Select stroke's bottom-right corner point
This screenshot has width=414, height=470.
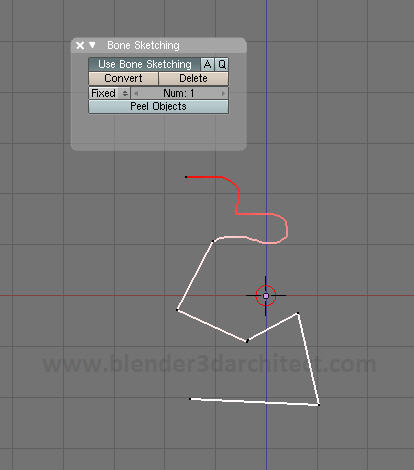[x=319, y=405]
